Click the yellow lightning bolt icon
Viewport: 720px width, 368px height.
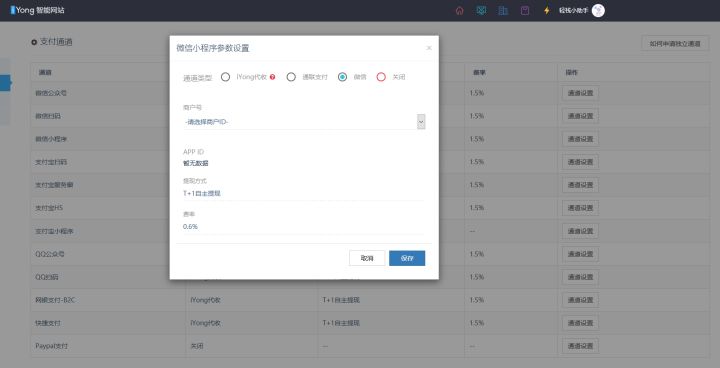point(546,11)
